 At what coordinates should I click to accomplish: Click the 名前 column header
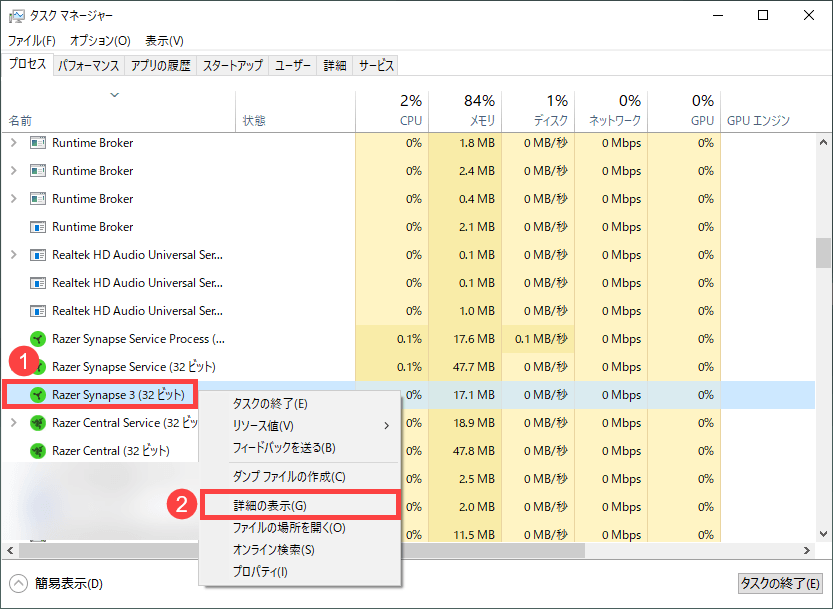(x=119, y=111)
